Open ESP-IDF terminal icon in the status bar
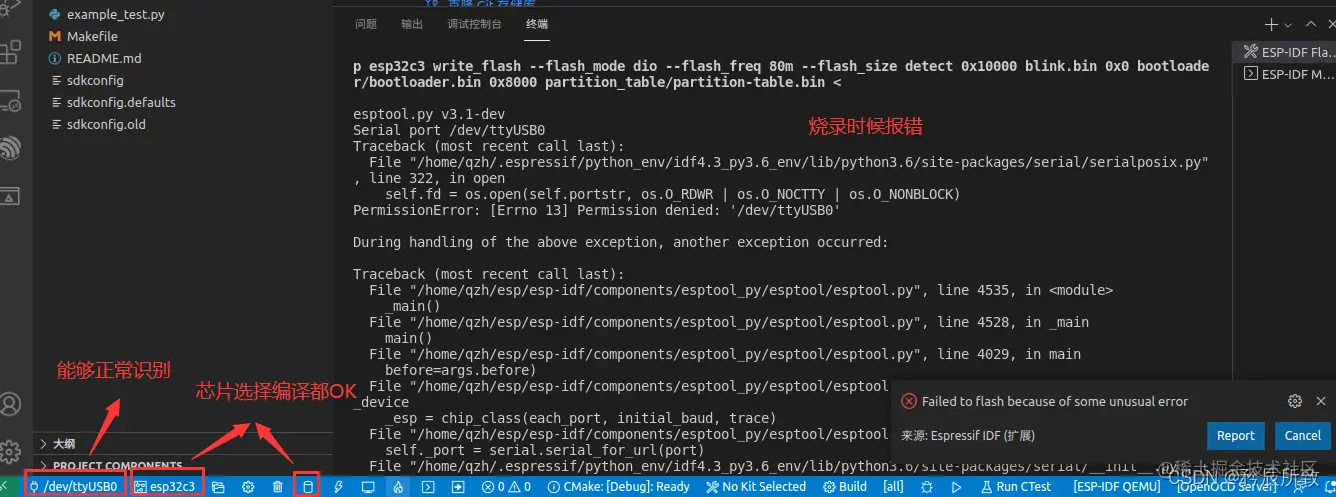Viewport: 1336px width, 497px height. [x=428, y=487]
